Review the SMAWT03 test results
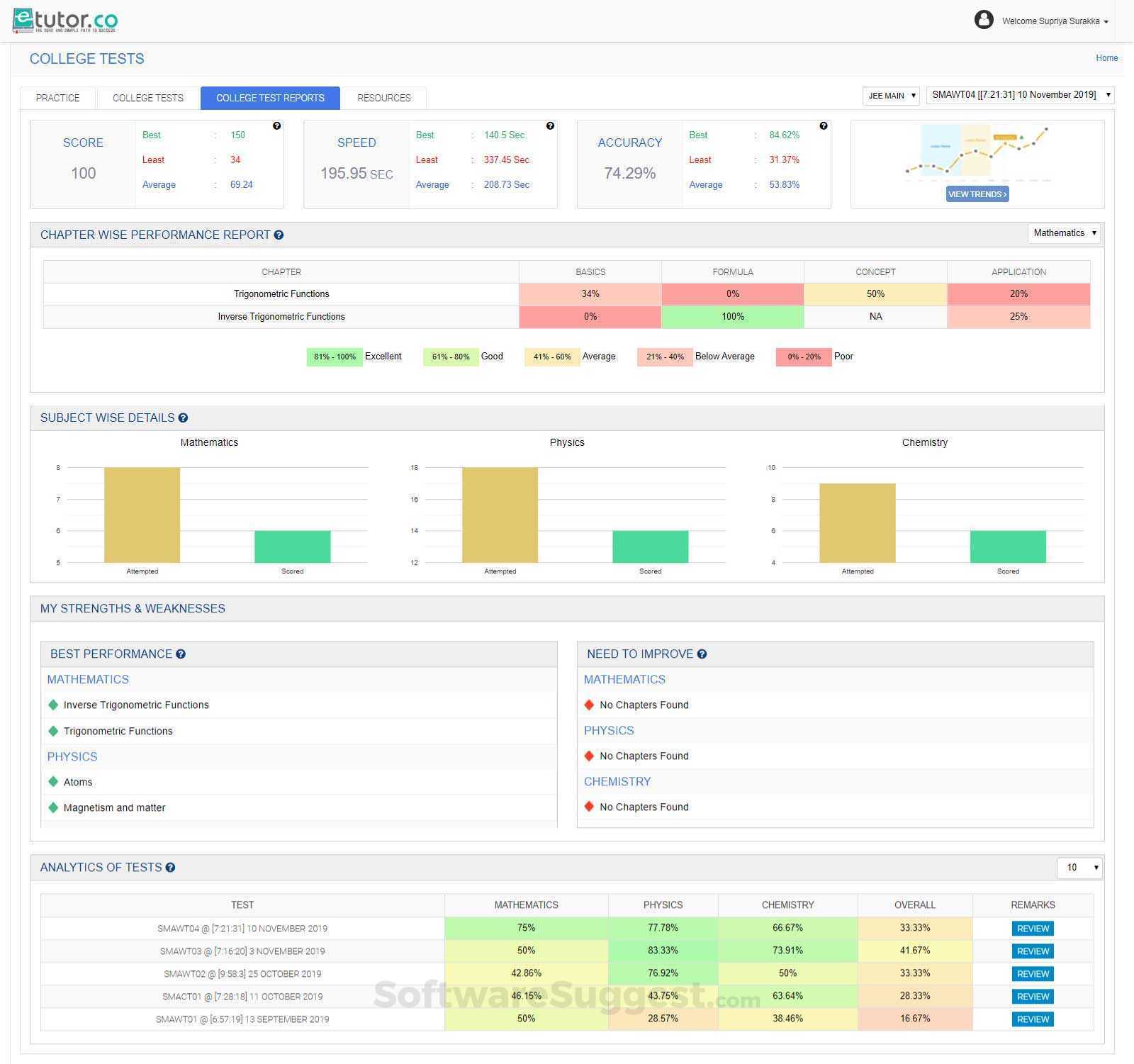1134x1064 pixels. click(x=1032, y=951)
